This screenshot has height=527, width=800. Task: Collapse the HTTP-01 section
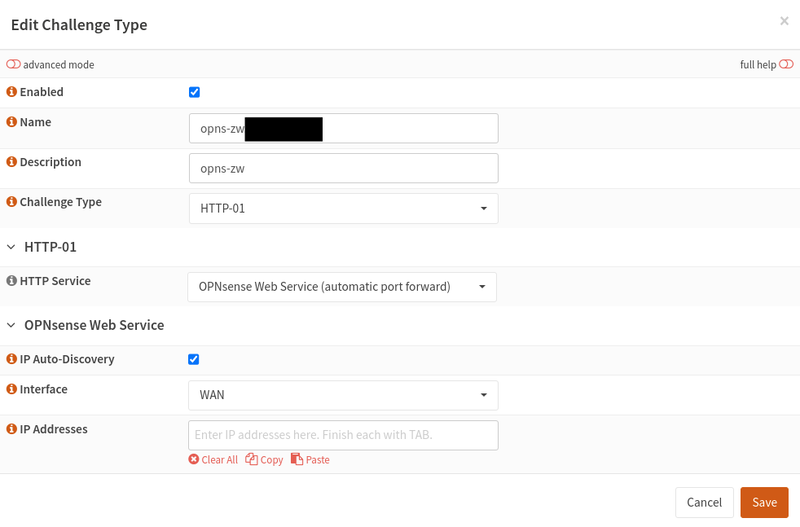click(12, 247)
